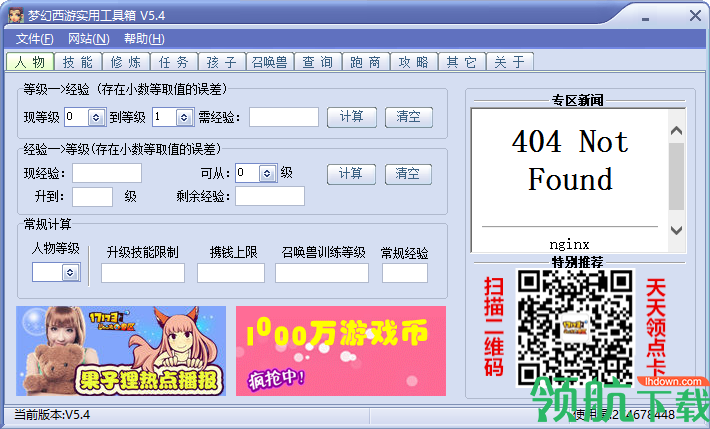
Task: Click the 现等级 spinner arrows
Action: pos(96,117)
